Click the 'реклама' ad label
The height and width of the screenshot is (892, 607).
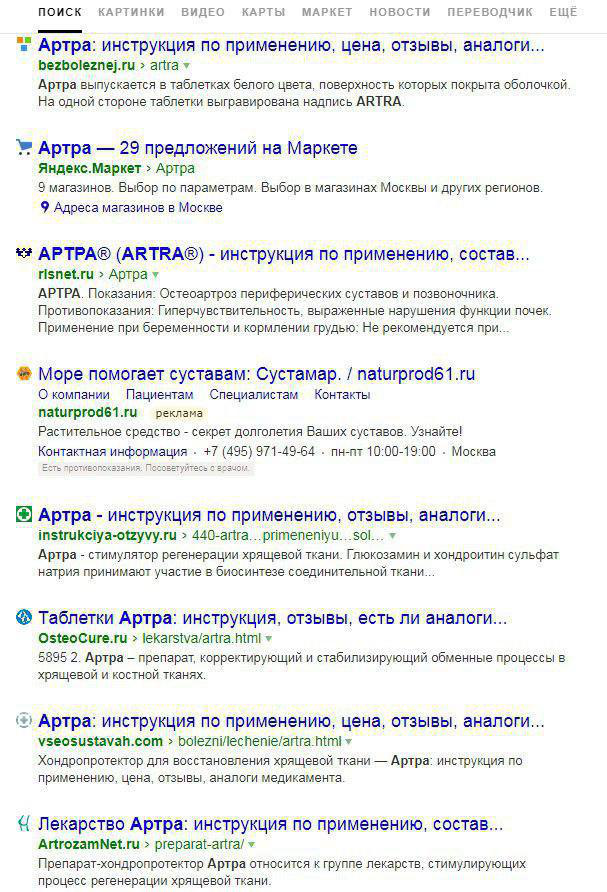click(x=179, y=414)
